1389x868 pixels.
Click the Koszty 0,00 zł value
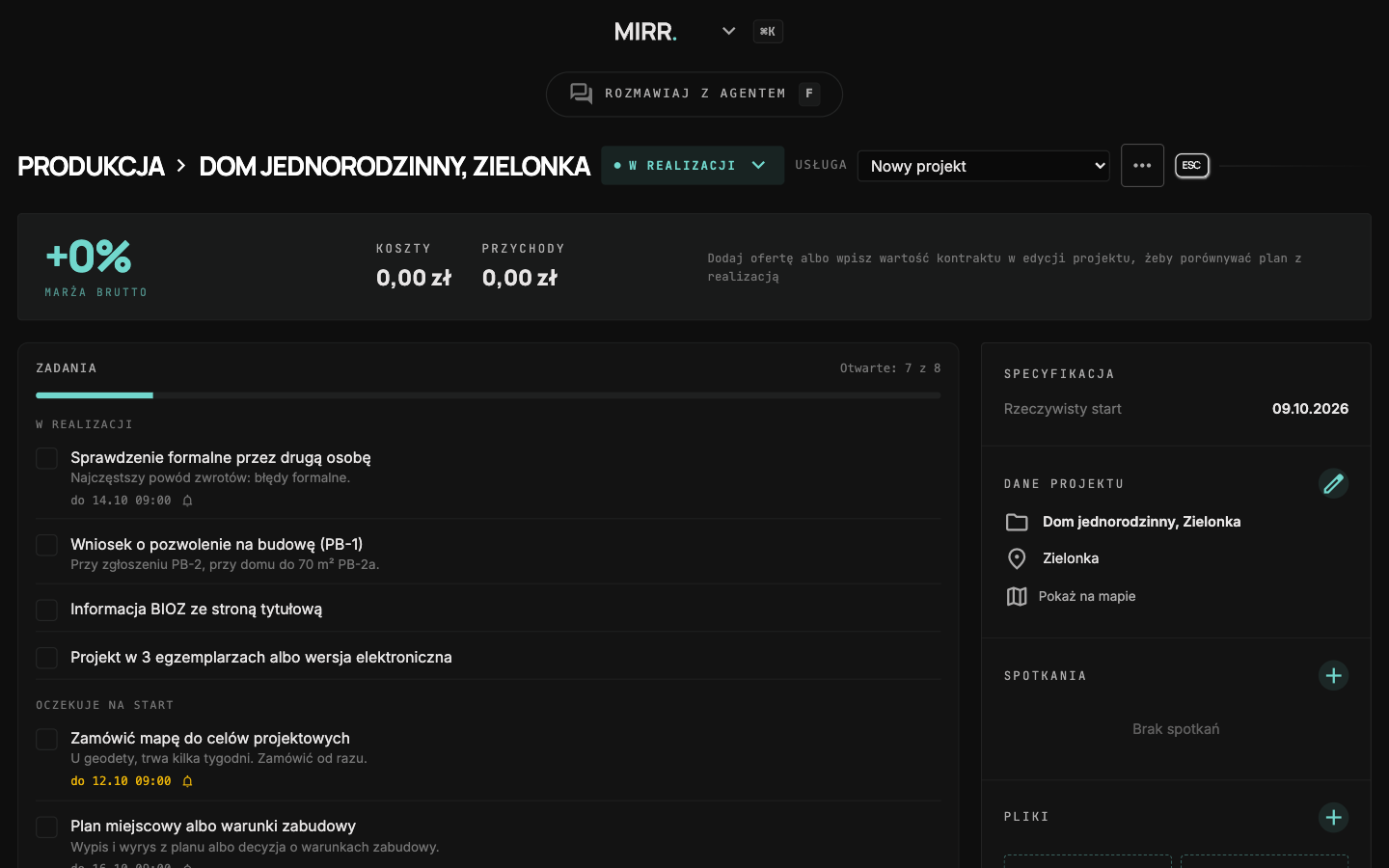414,278
